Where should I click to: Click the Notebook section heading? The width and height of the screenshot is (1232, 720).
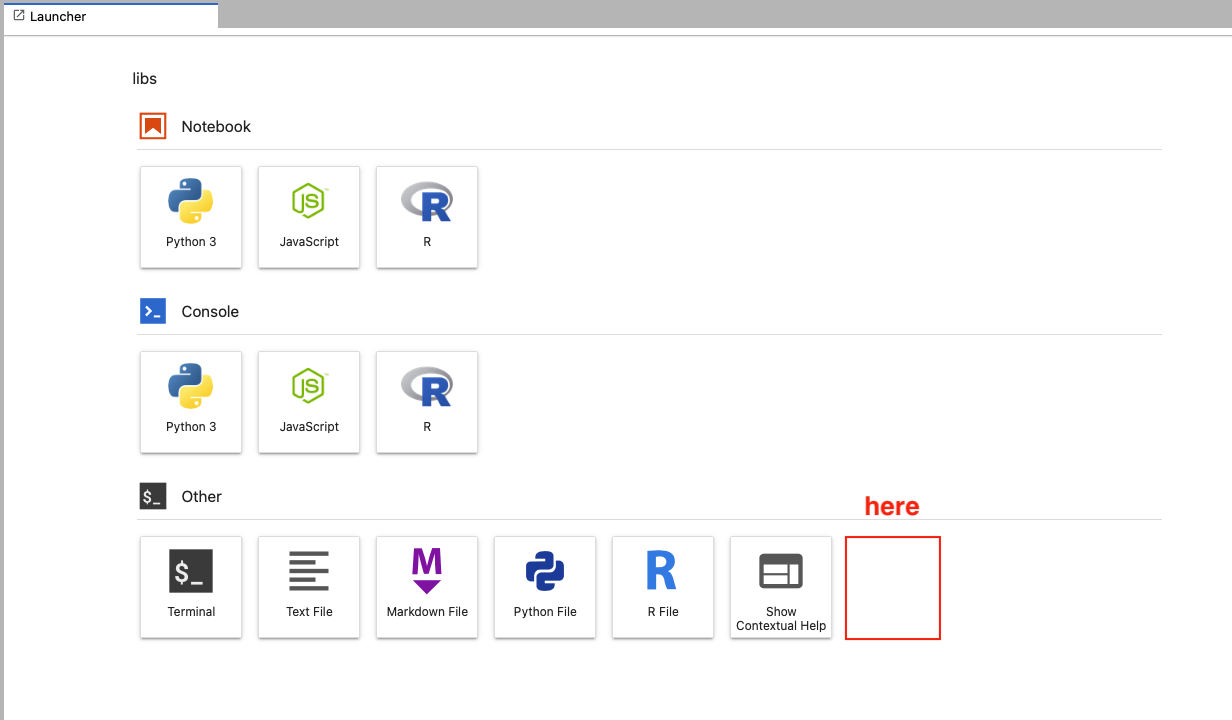(216, 127)
